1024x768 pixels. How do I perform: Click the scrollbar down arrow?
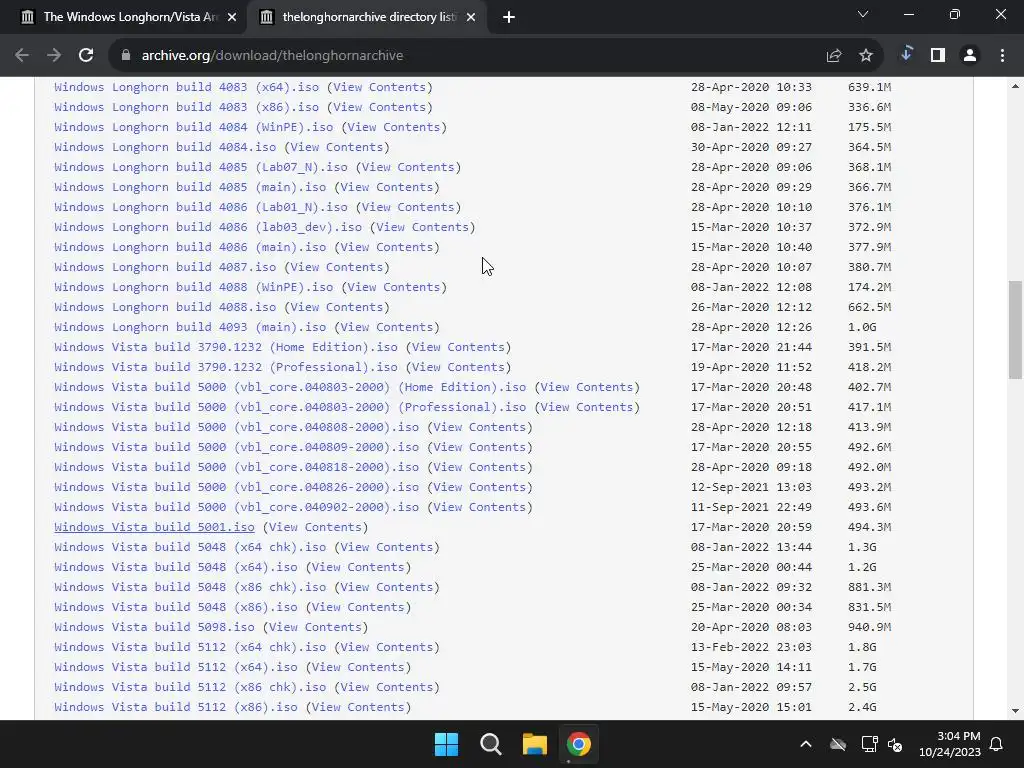coord(1015,711)
